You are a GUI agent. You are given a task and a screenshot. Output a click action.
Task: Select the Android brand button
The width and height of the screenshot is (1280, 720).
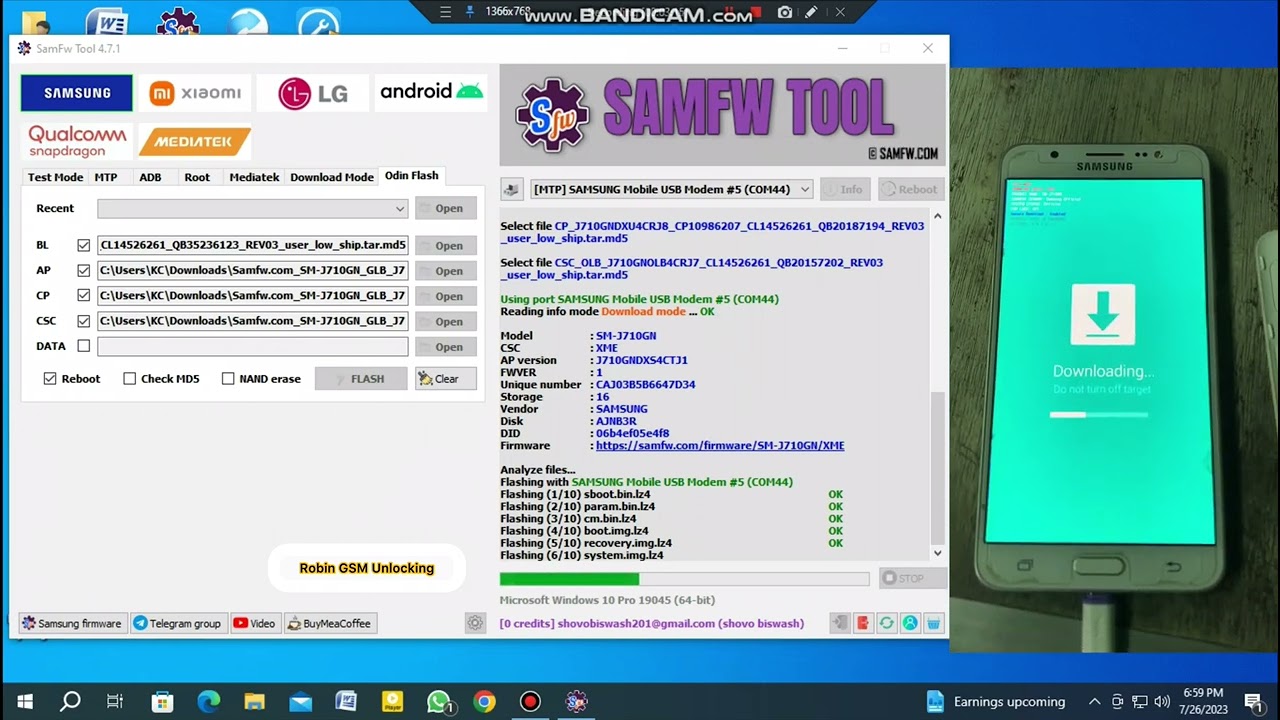click(x=430, y=93)
